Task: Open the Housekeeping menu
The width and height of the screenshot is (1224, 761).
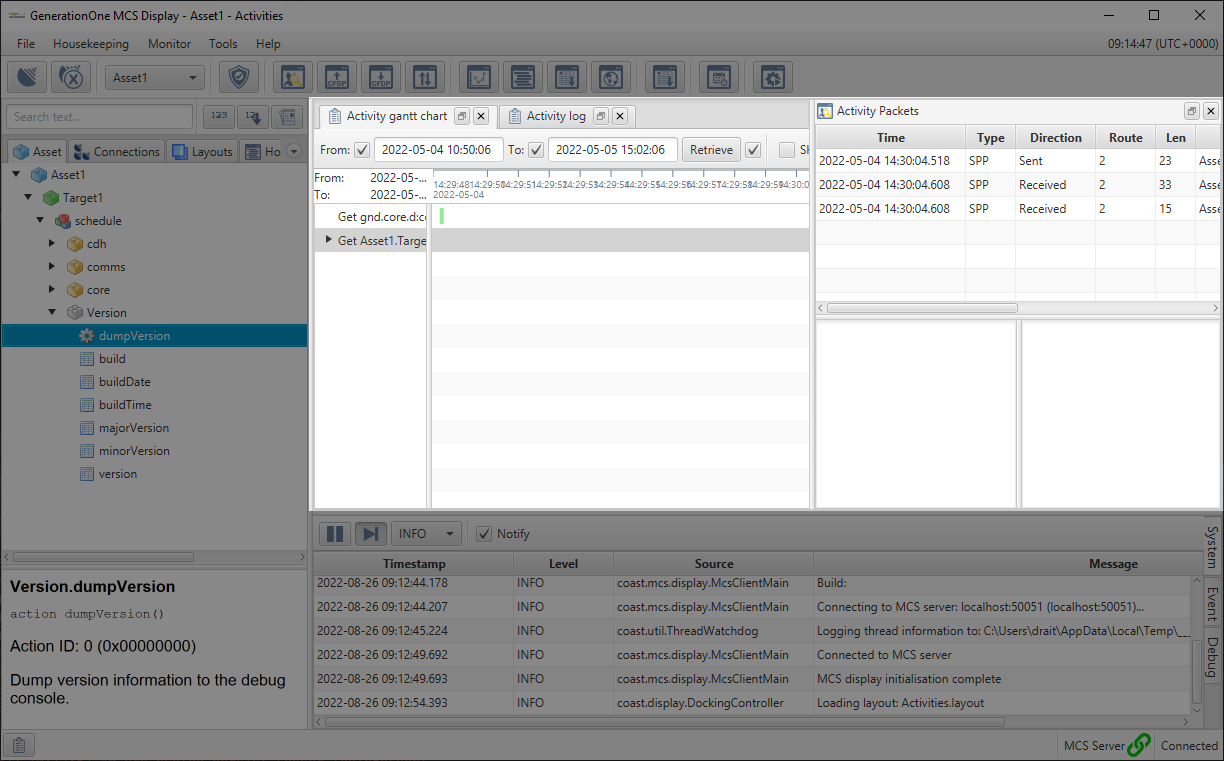Action: click(91, 44)
